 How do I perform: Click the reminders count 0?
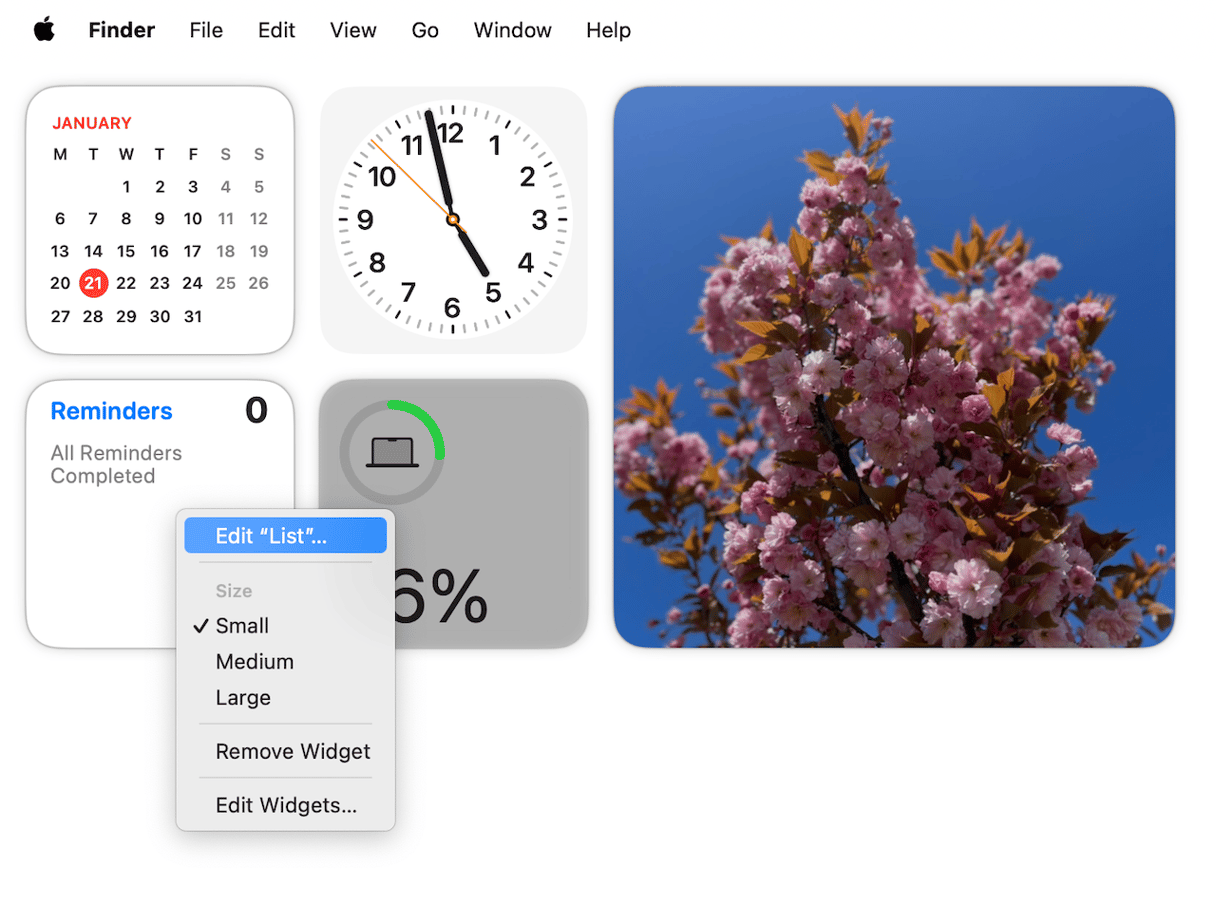click(x=256, y=411)
